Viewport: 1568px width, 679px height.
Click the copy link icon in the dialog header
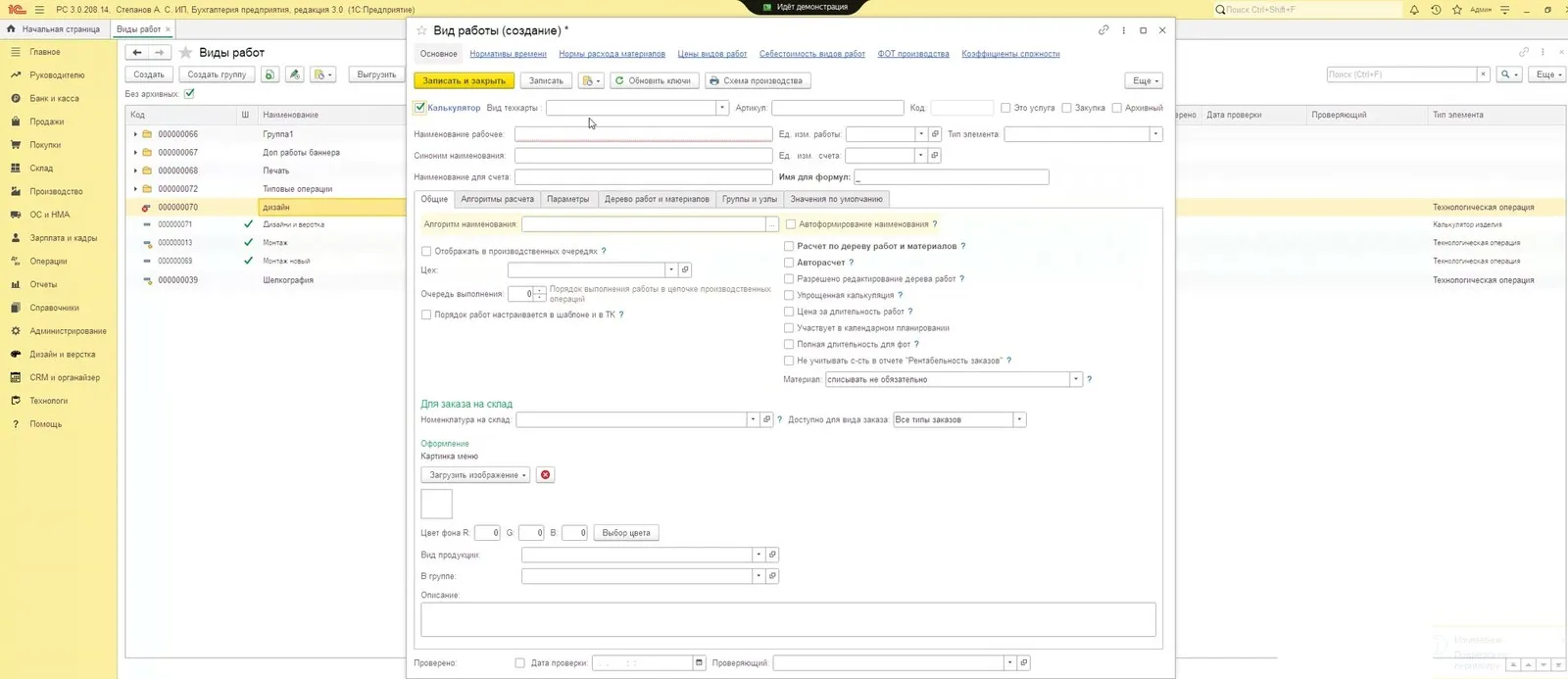tap(1103, 30)
